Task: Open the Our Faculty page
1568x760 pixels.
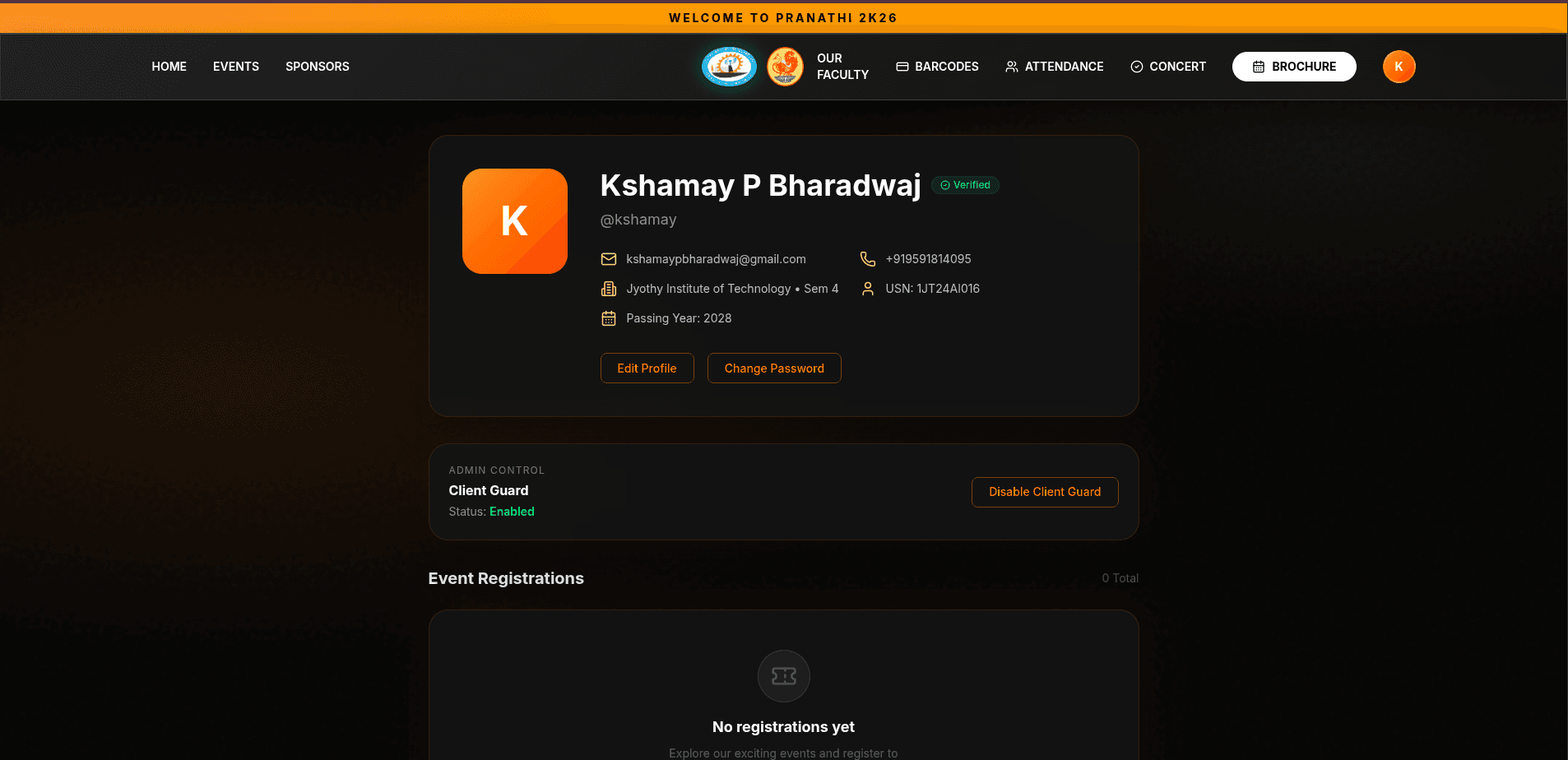Action: (x=842, y=67)
